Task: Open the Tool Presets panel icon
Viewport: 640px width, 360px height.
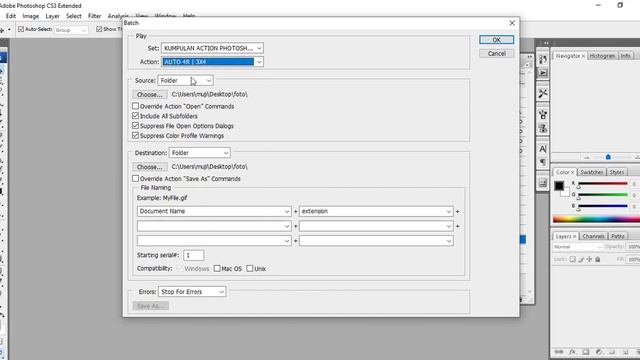Action: [x=542, y=93]
